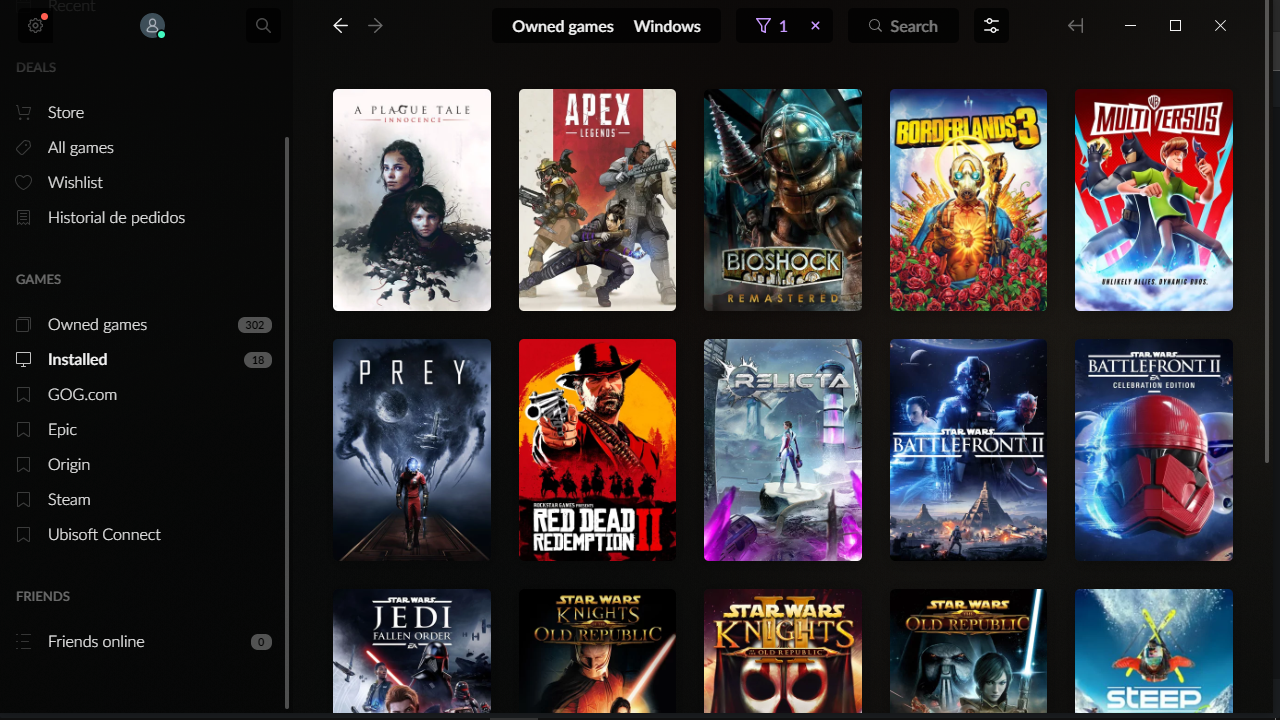Open Historial de pedidos

click(116, 217)
